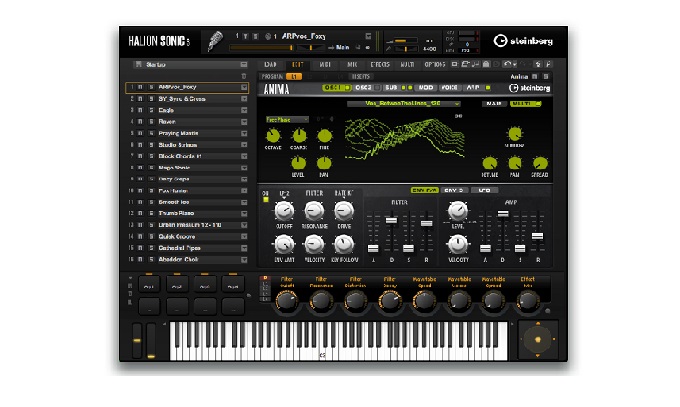This screenshot has height=407, width=680.
Task: Adjust the filter Env Amt knob
Action: point(284,245)
